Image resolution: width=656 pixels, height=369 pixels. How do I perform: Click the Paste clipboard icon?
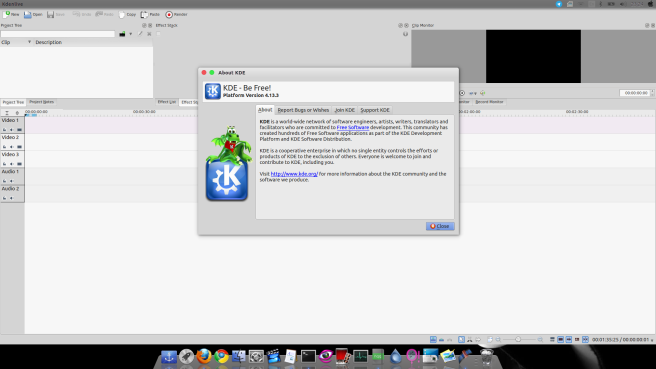click(144, 15)
